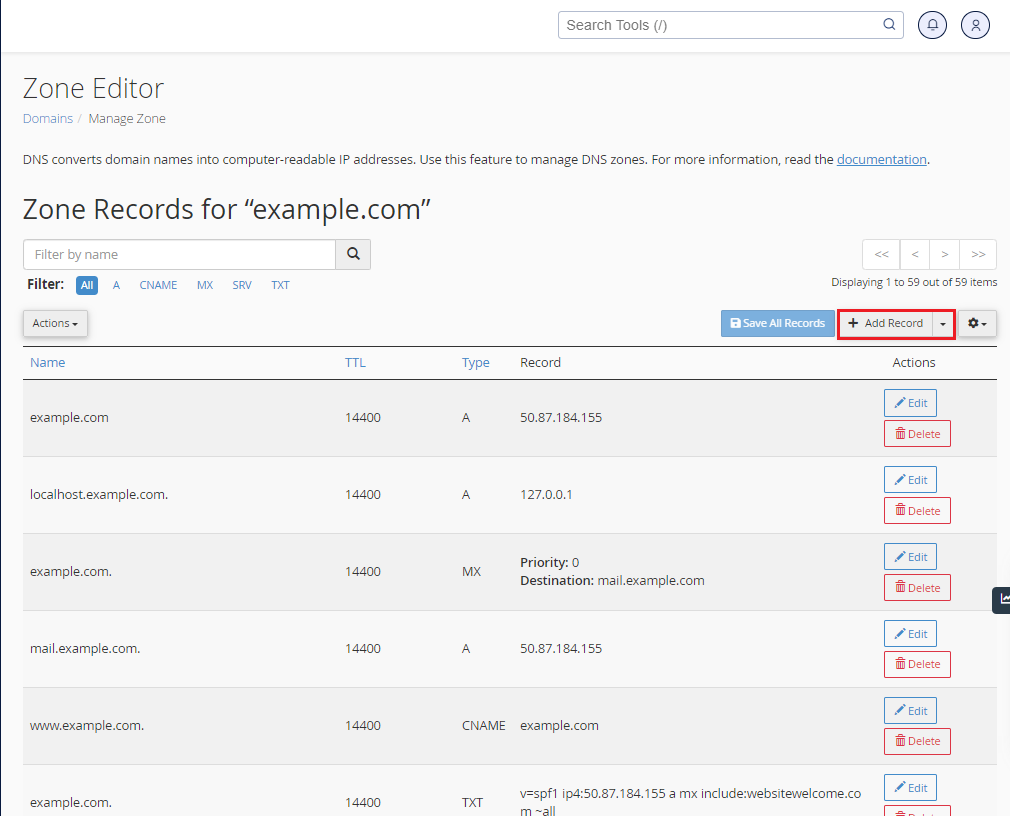The height and width of the screenshot is (816, 1010).
Task: Click Save All Records button
Action: [777, 323]
